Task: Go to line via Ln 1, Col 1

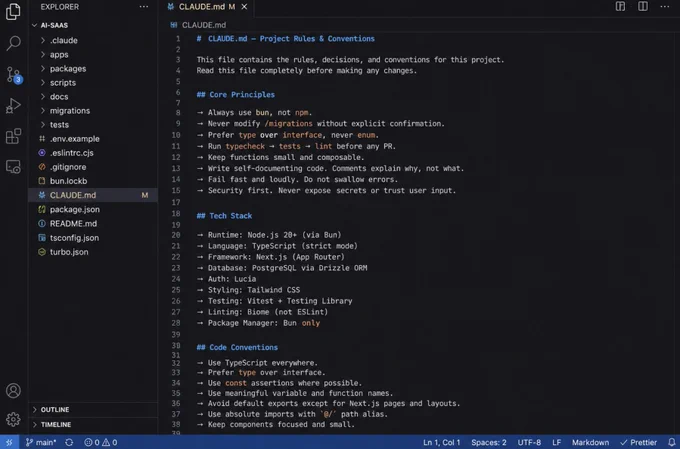Action: (x=441, y=442)
